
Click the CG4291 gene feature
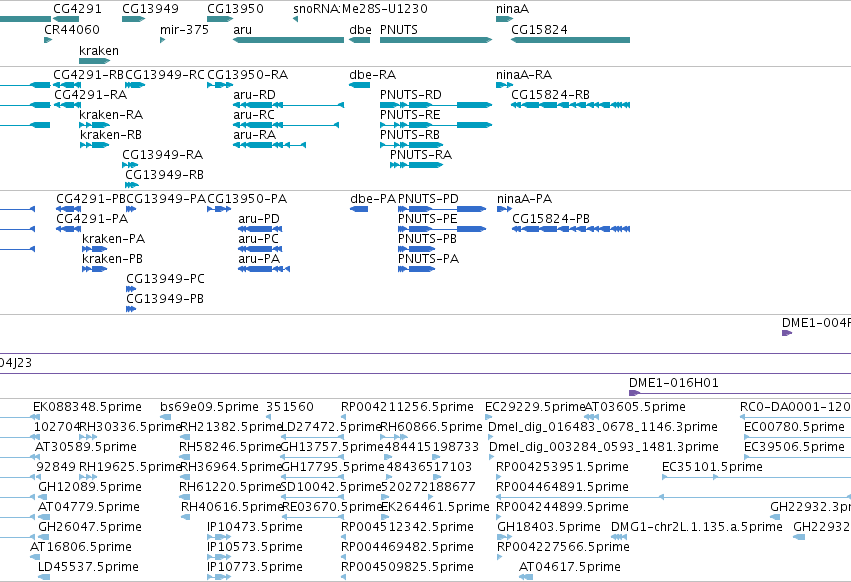click(x=66, y=19)
